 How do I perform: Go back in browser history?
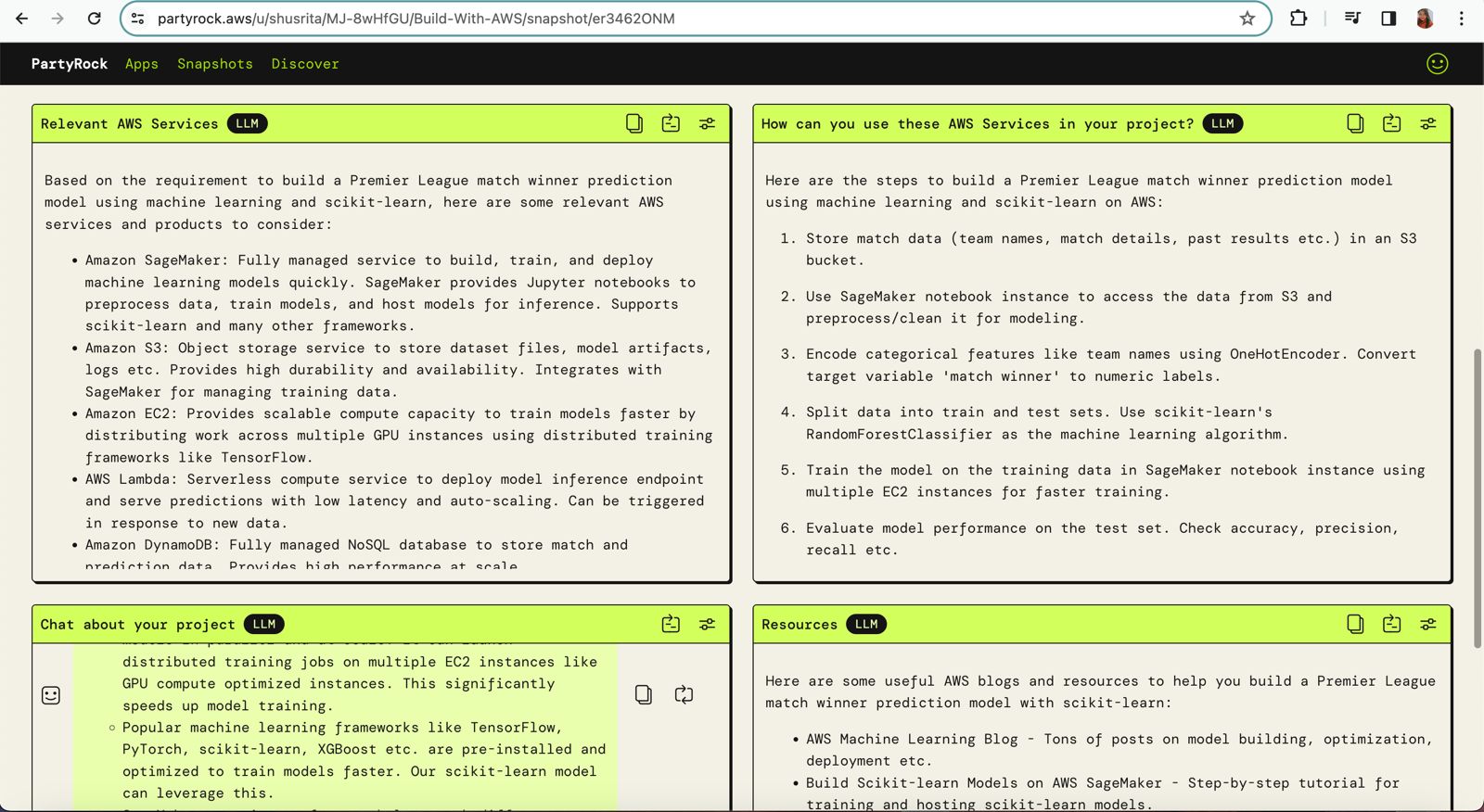pos(21,19)
